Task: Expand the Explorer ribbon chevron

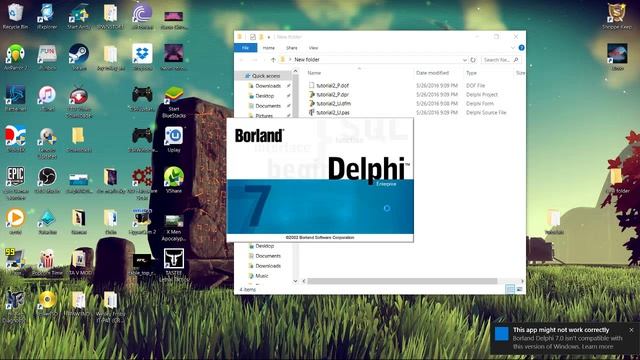Action: (513, 48)
